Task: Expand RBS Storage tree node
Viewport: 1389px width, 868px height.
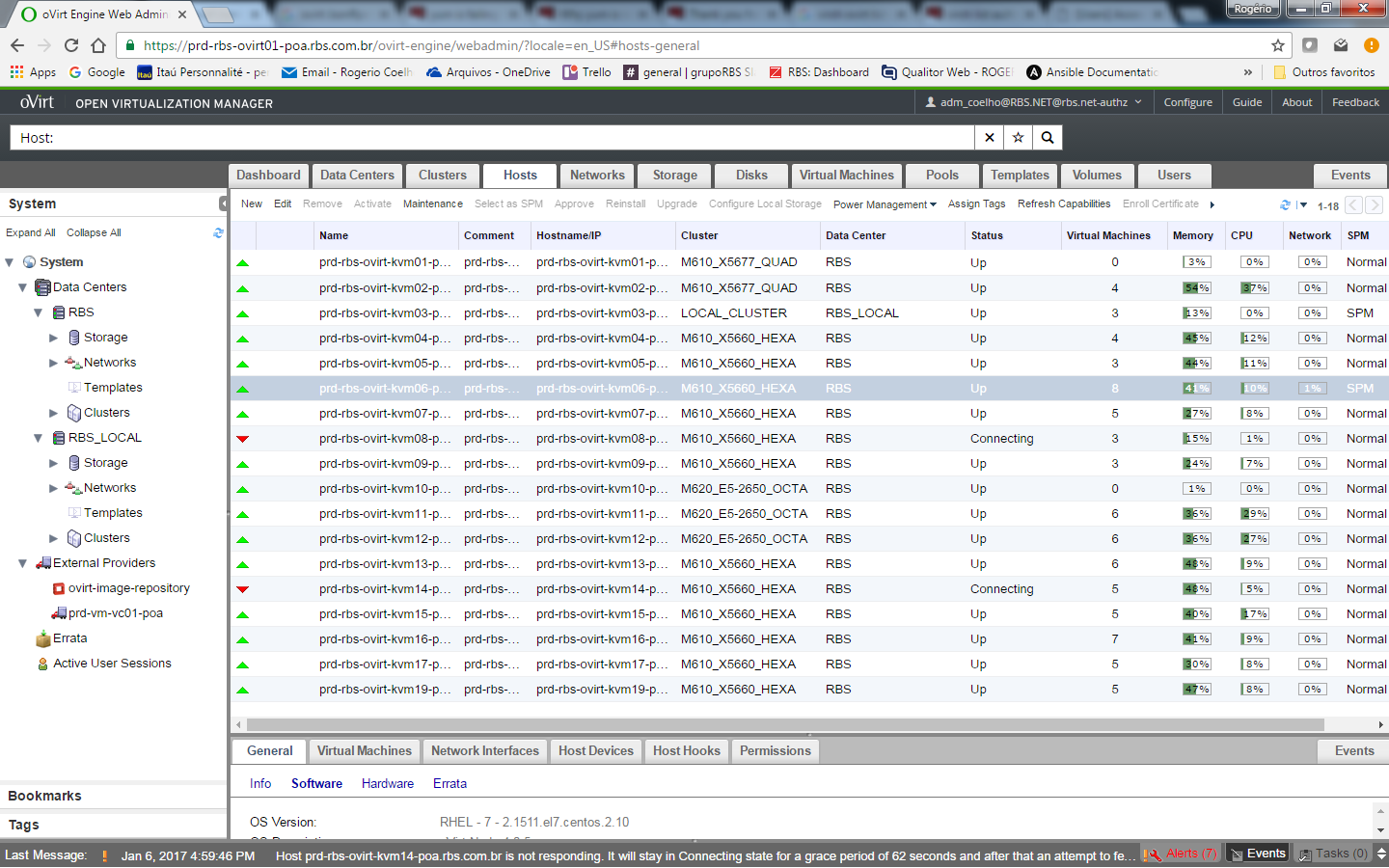Action: [x=54, y=338]
